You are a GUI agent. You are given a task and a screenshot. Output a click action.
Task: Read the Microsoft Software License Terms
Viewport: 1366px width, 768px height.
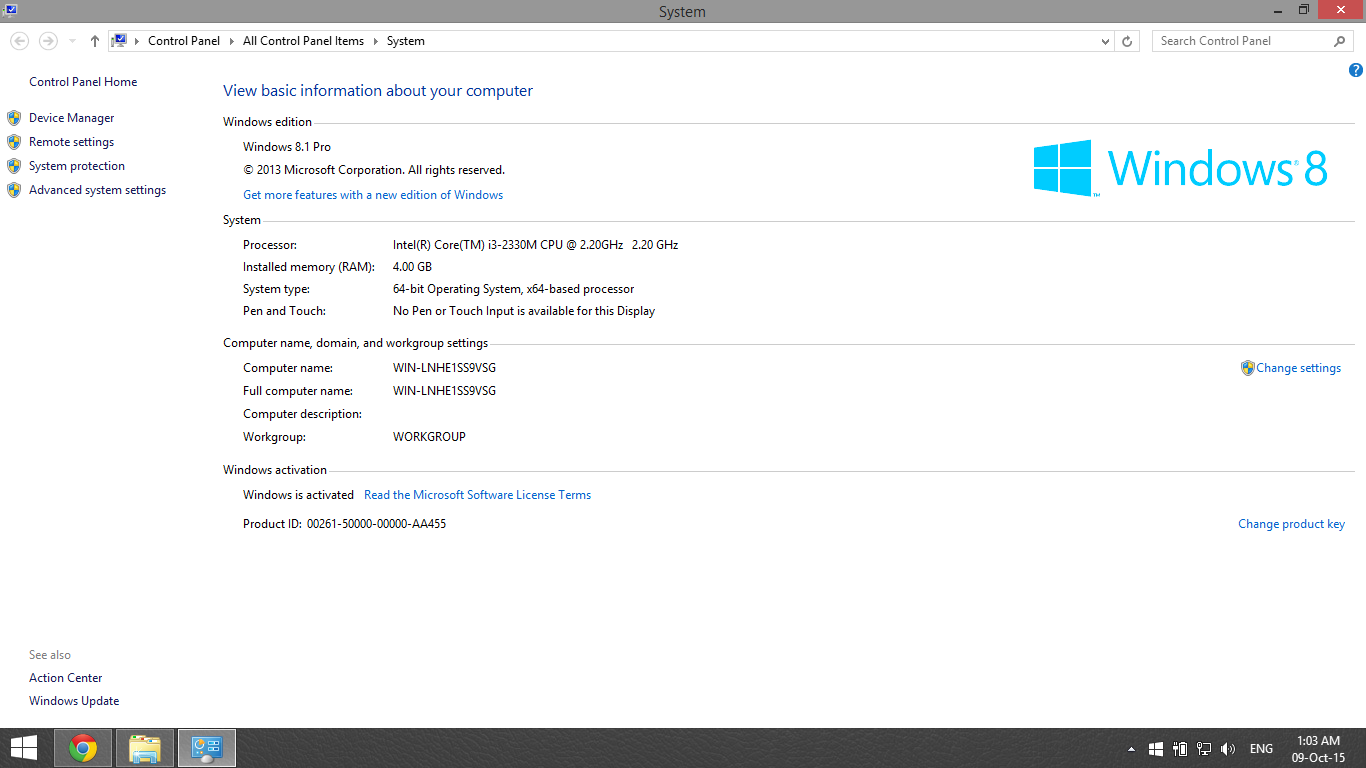[x=477, y=495]
